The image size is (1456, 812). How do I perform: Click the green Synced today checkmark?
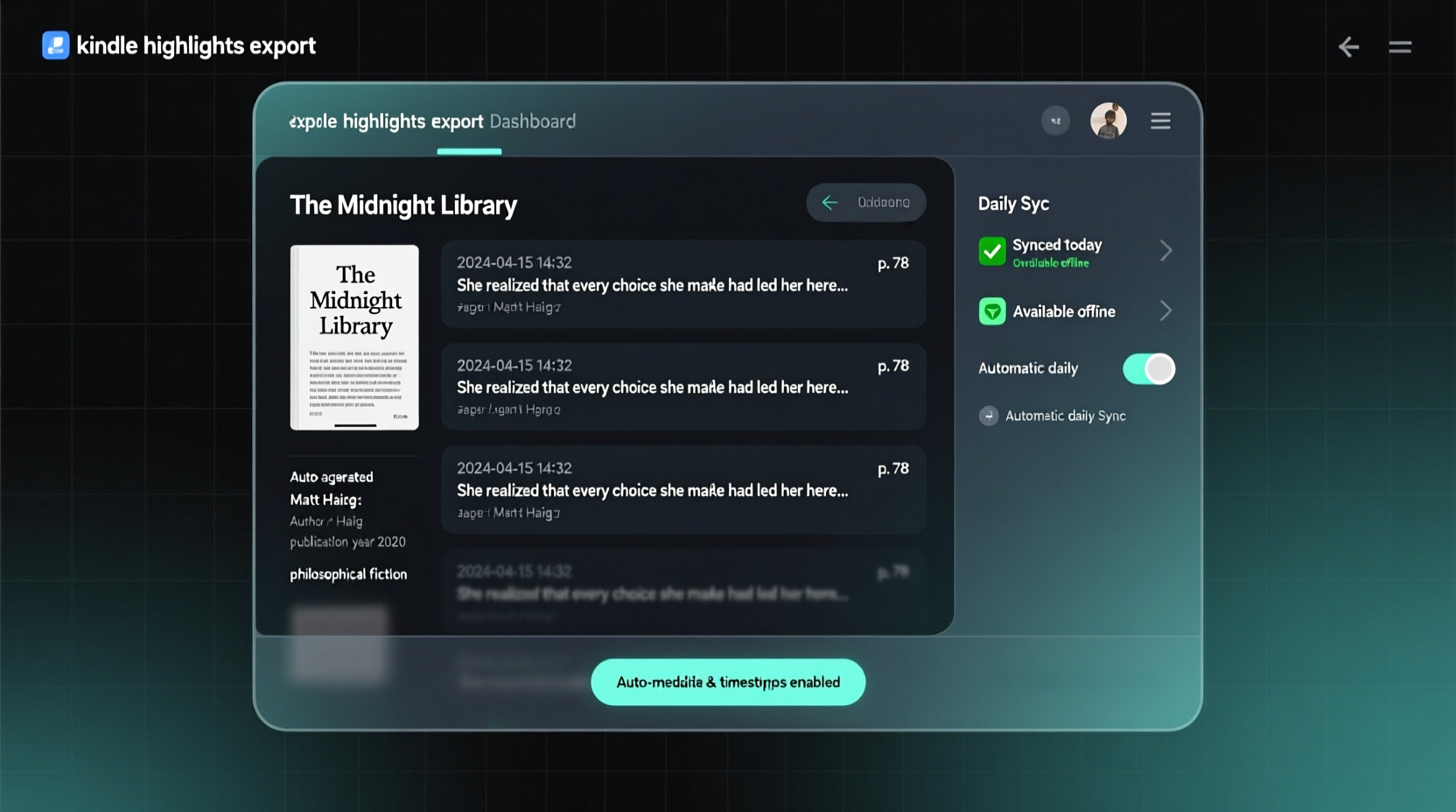click(992, 251)
